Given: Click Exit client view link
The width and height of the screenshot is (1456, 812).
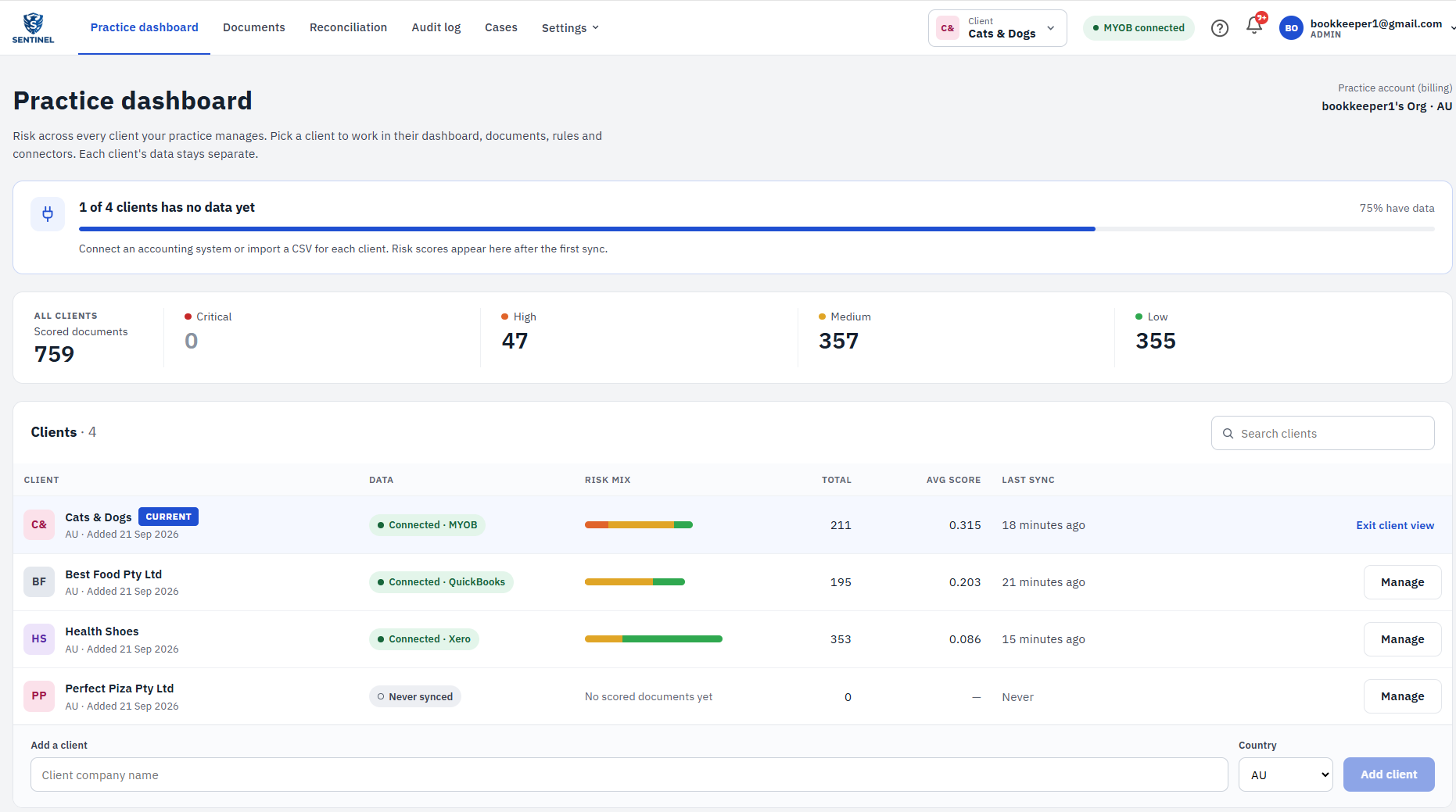Looking at the screenshot, I should pos(1395,525).
